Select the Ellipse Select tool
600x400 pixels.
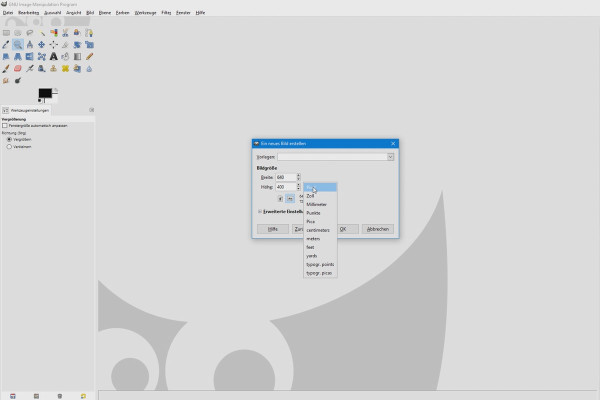tap(18, 33)
